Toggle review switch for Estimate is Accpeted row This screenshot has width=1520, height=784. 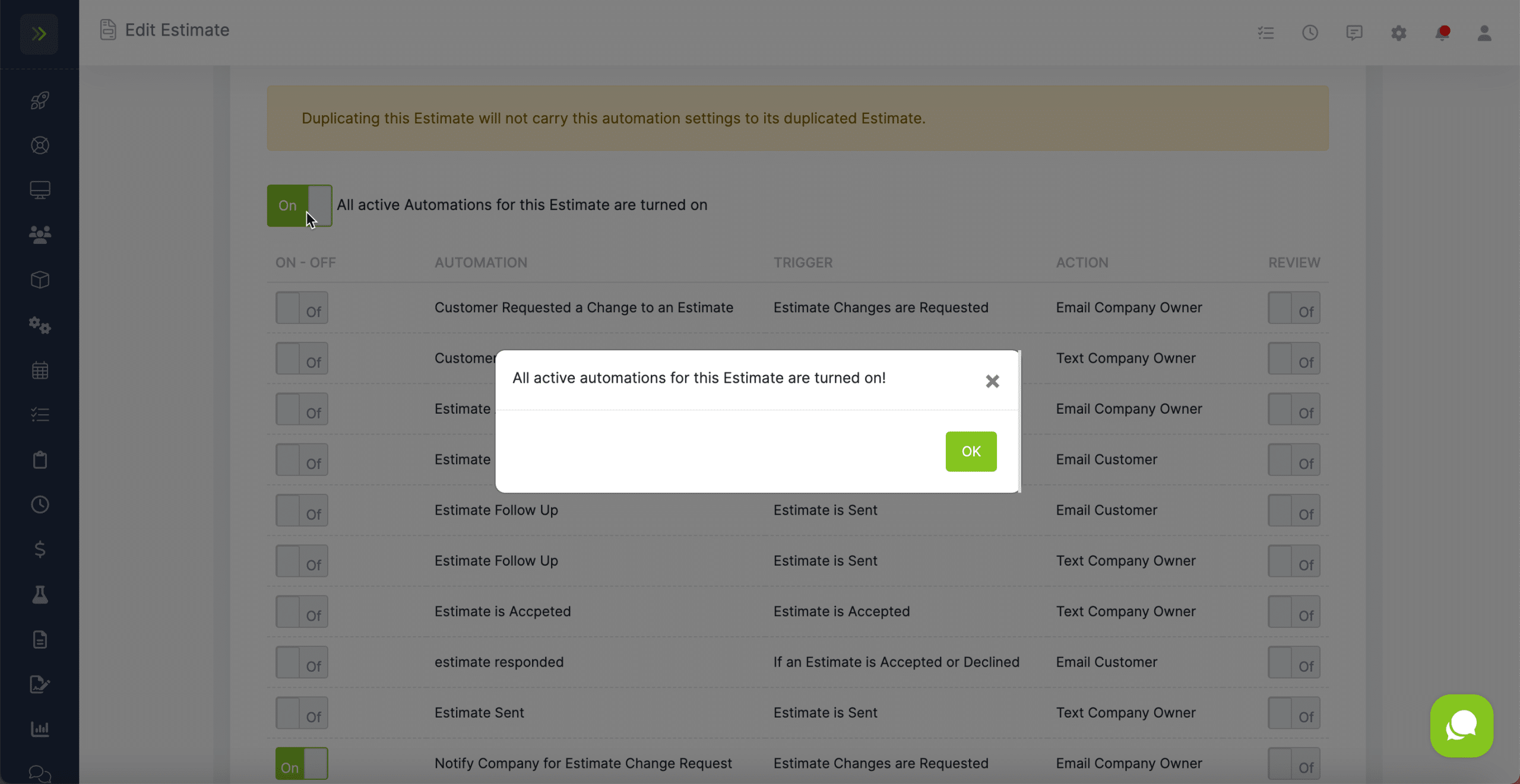click(x=1294, y=611)
